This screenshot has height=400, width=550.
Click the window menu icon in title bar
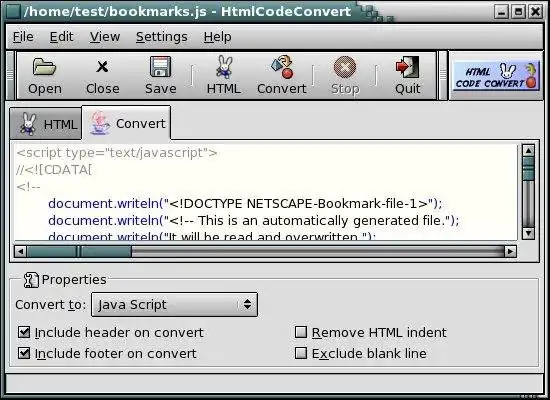13,12
